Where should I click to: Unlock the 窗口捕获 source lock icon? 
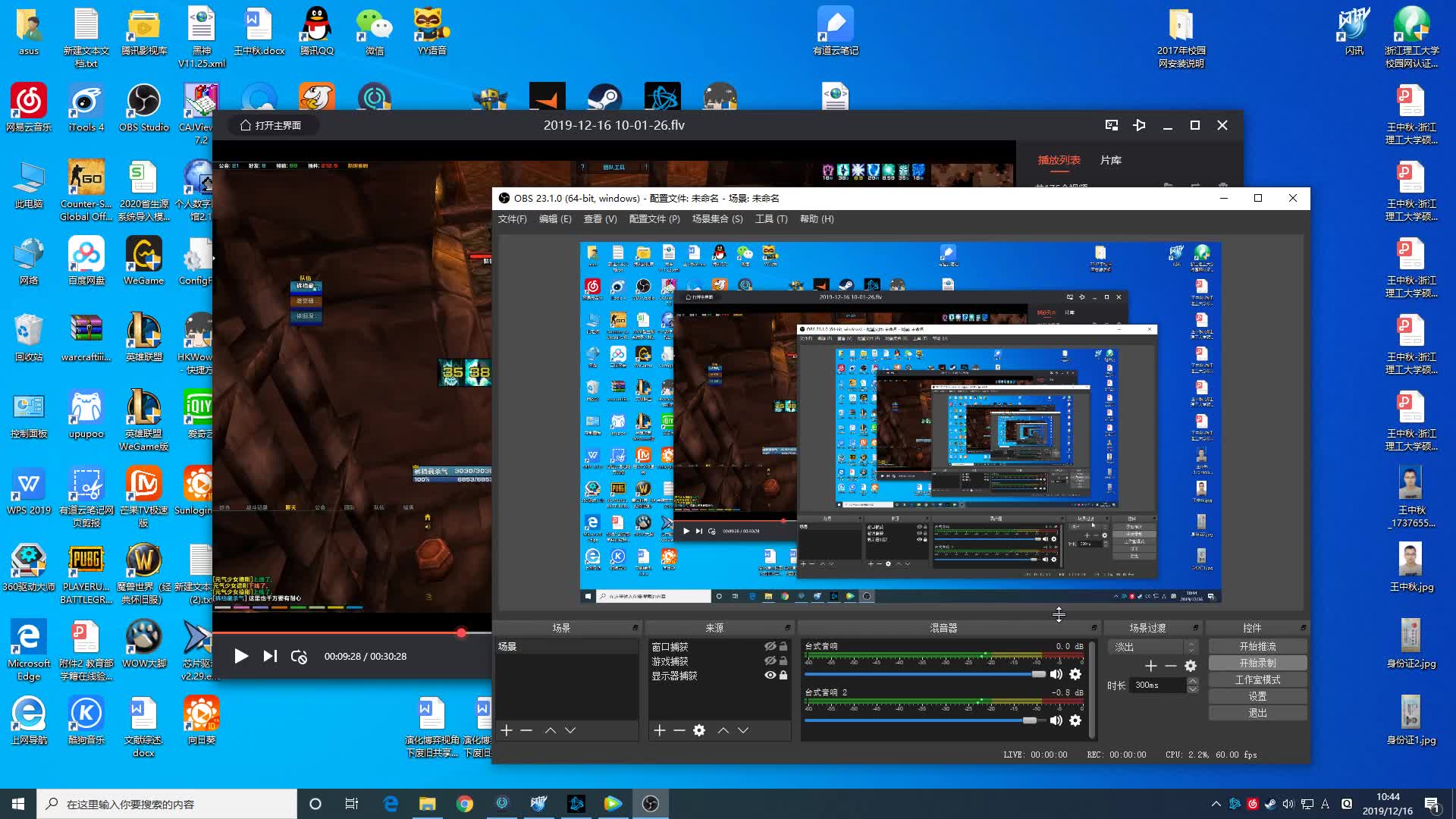click(x=783, y=647)
